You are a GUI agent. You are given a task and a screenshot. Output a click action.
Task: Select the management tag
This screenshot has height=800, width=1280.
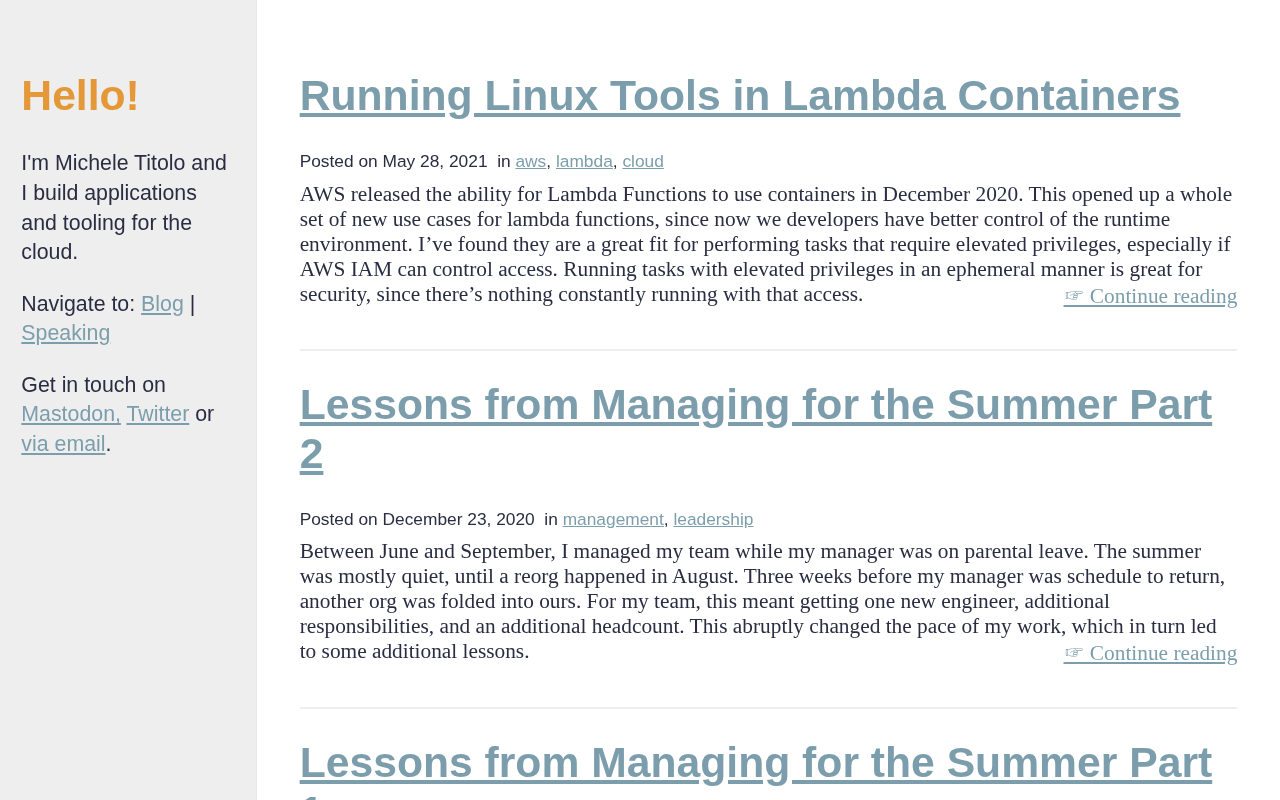click(613, 519)
